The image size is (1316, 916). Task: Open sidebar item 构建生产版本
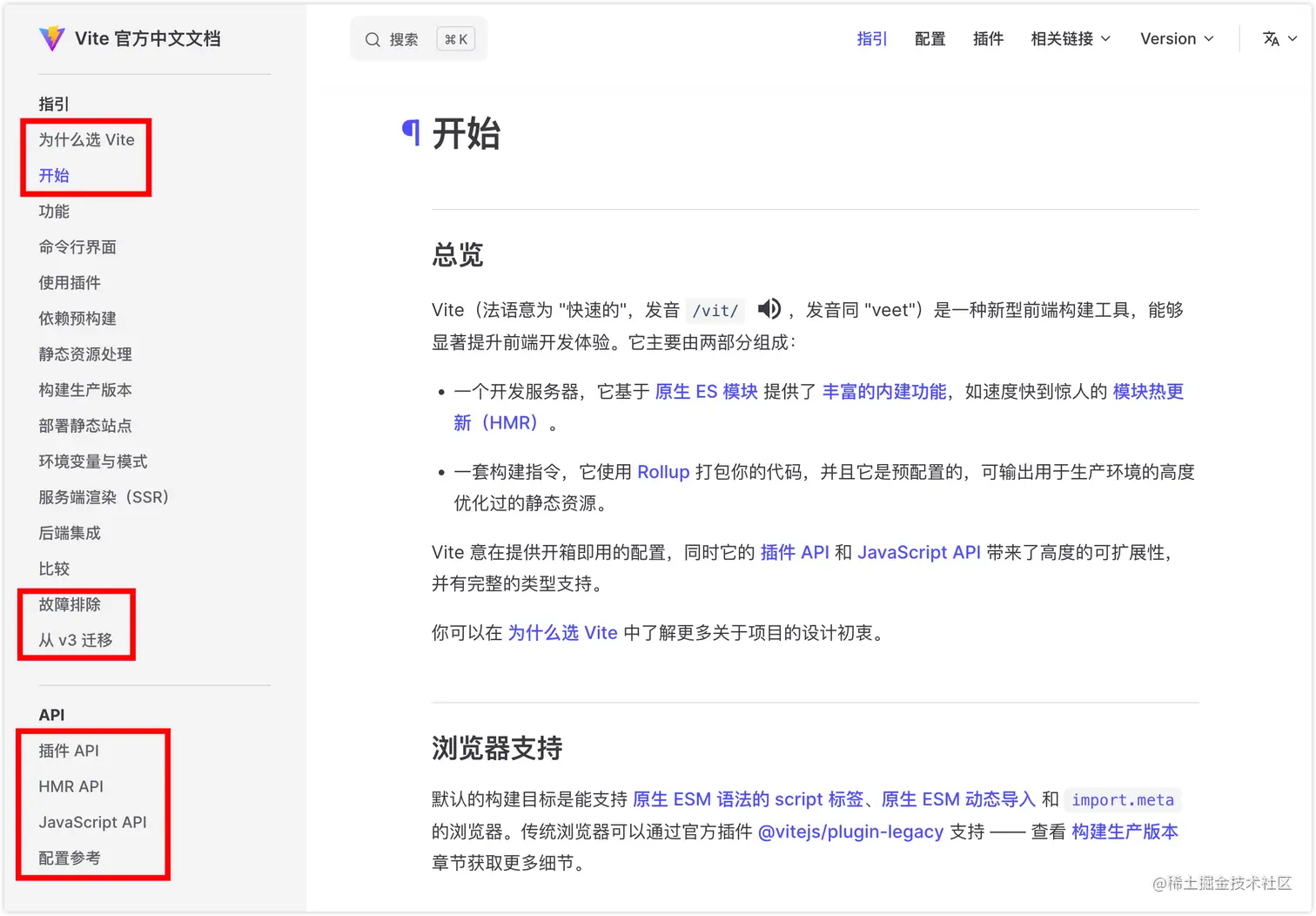pyautogui.click(x=85, y=389)
